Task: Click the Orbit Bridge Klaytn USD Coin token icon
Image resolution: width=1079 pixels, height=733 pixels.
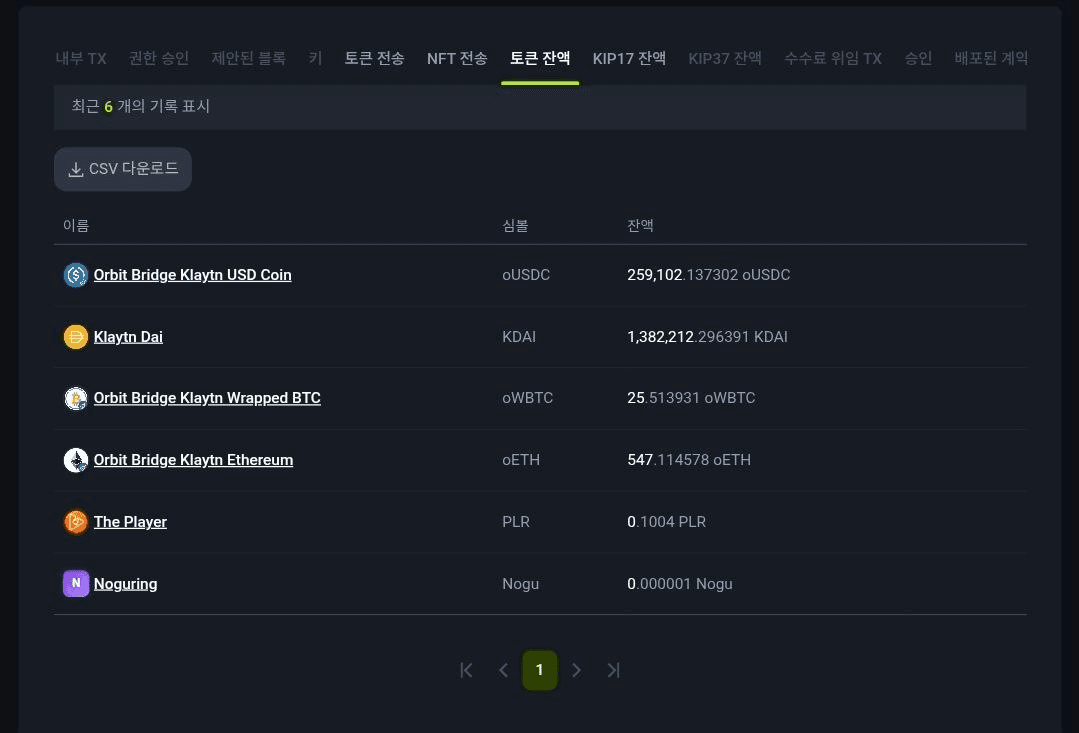Action: 76,275
